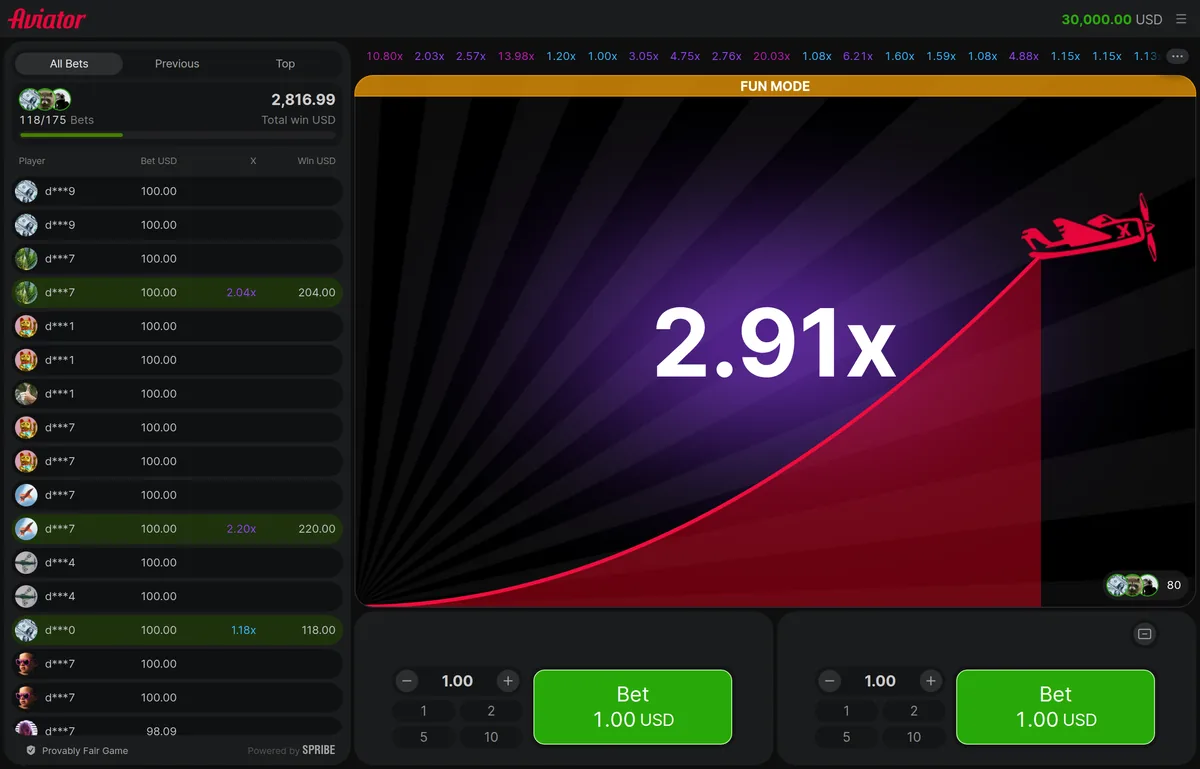Click avatar group above 118/175 Bets
Image resolution: width=1200 pixels, height=769 pixels.
pos(45,99)
